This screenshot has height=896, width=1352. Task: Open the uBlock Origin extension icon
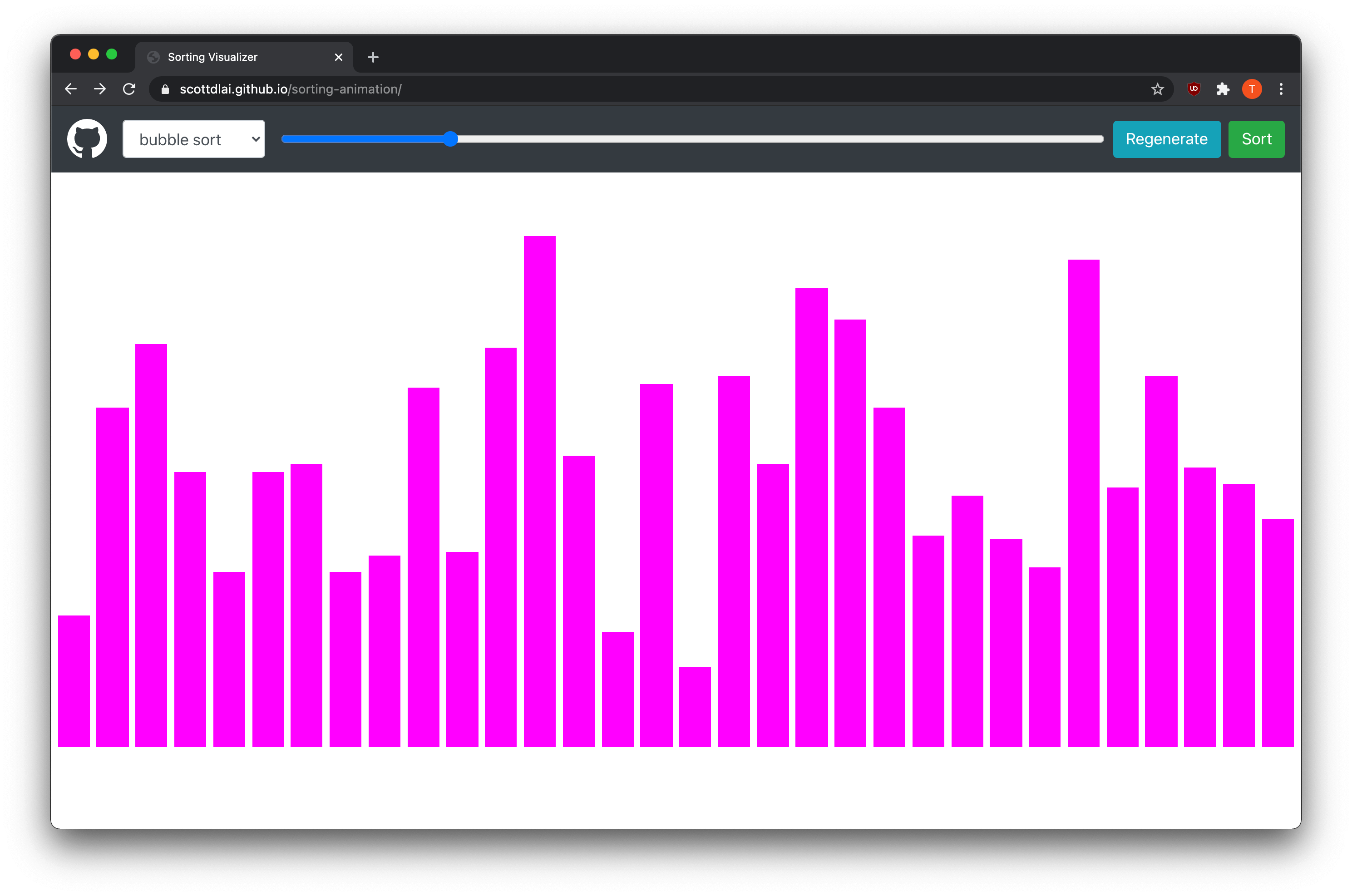(x=1194, y=89)
